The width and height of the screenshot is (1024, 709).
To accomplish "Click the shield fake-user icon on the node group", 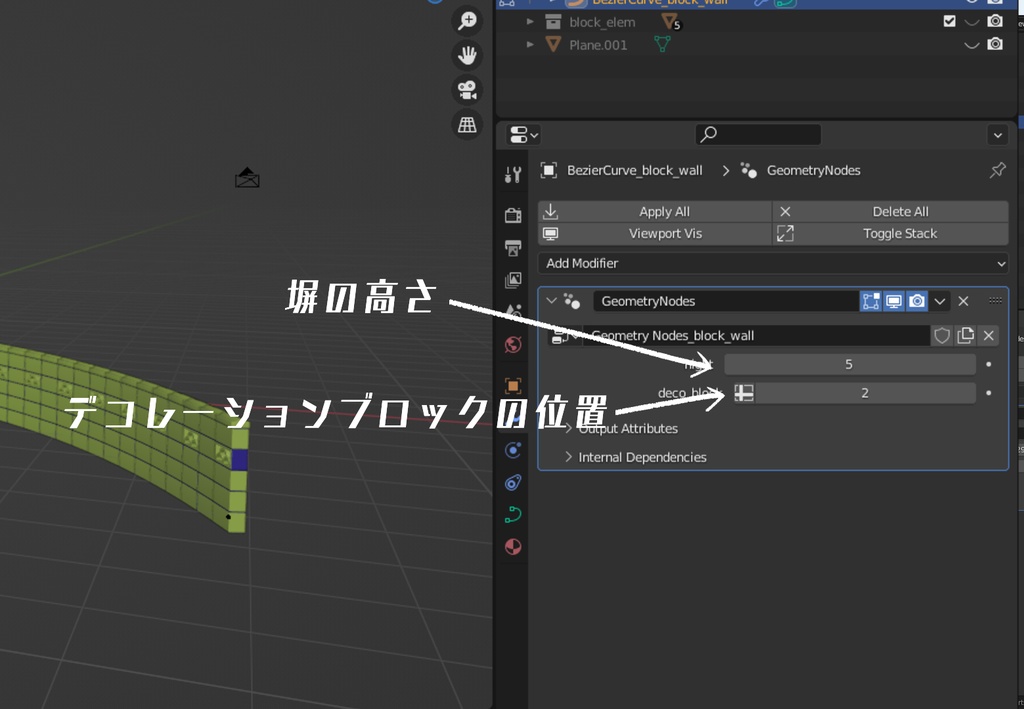I will tap(941, 336).
